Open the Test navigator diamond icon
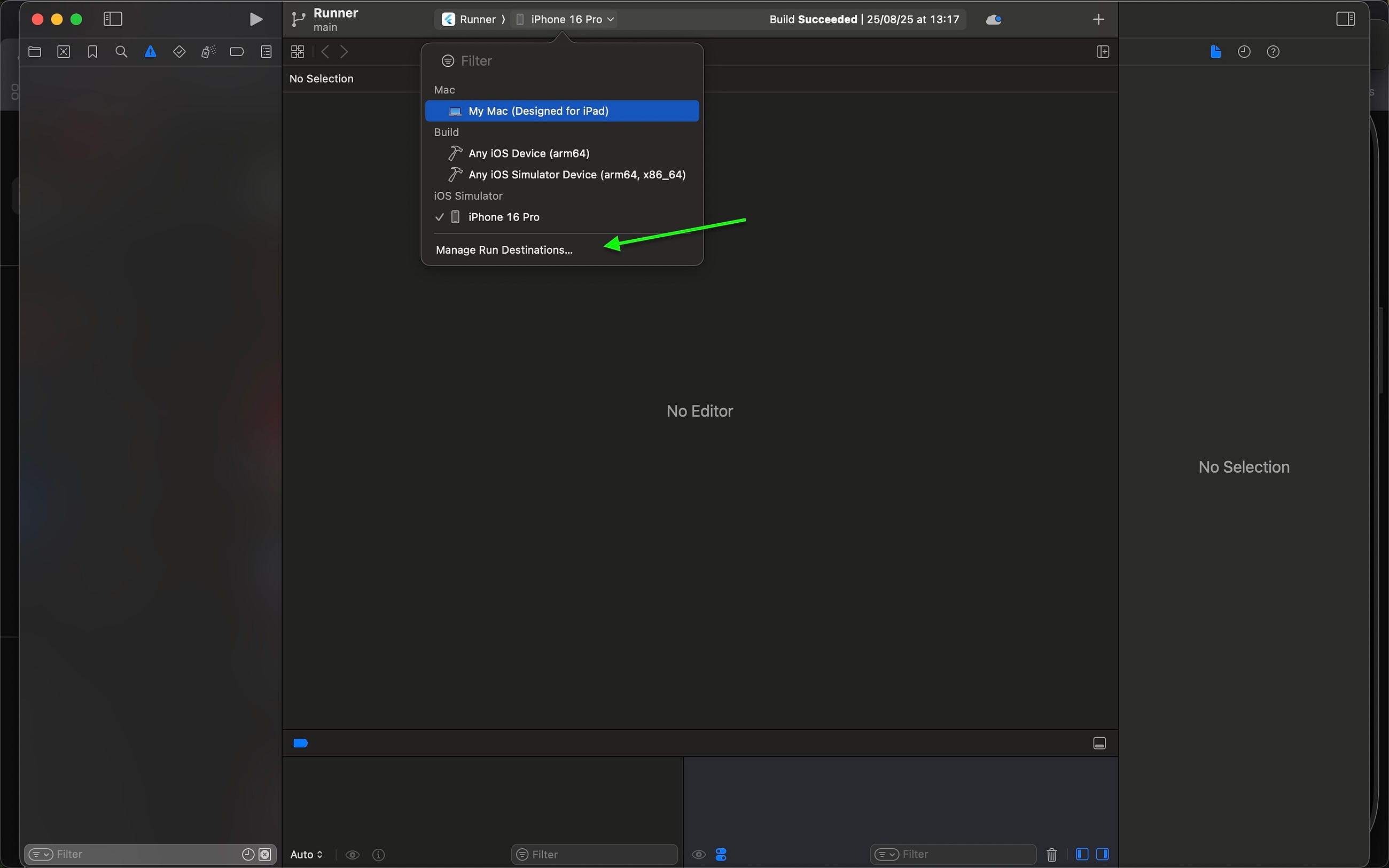The width and height of the screenshot is (1389, 868). tap(179, 52)
